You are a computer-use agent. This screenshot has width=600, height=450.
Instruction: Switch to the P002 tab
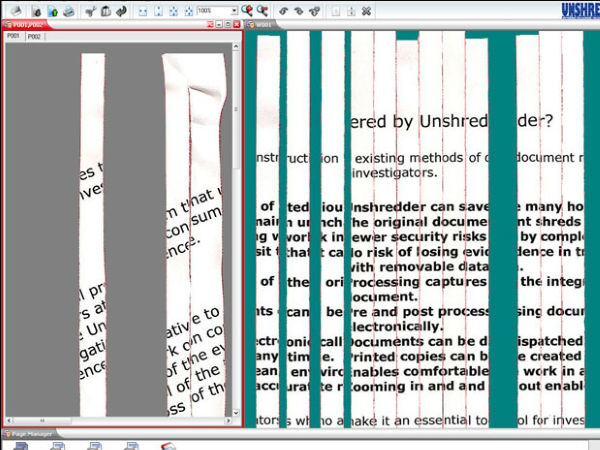pyautogui.click(x=34, y=36)
